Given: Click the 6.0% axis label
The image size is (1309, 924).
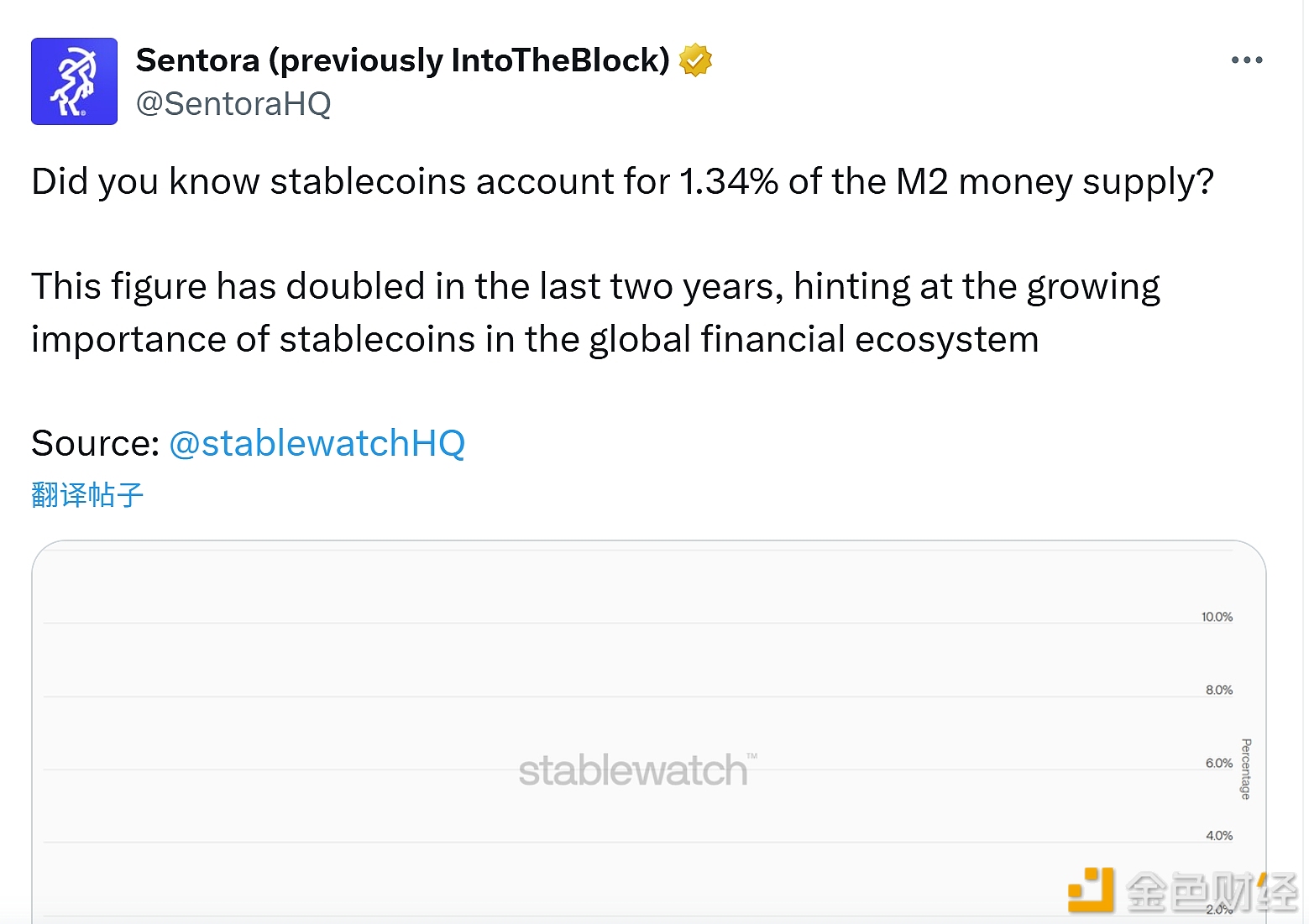Looking at the screenshot, I should click(x=1219, y=763).
